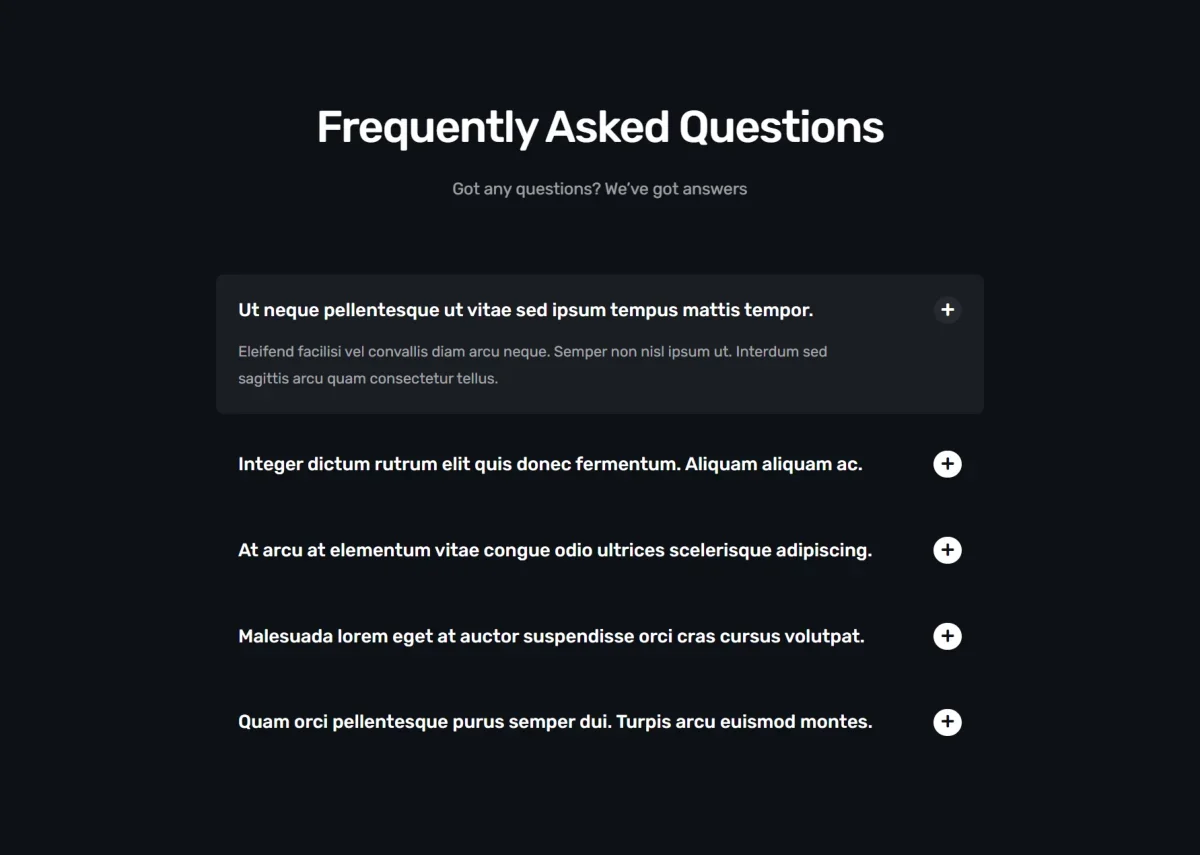This screenshot has height=855, width=1200.
Task: Open the 'At arcu at elementum vitae' question title
Action: [x=555, y=550]
